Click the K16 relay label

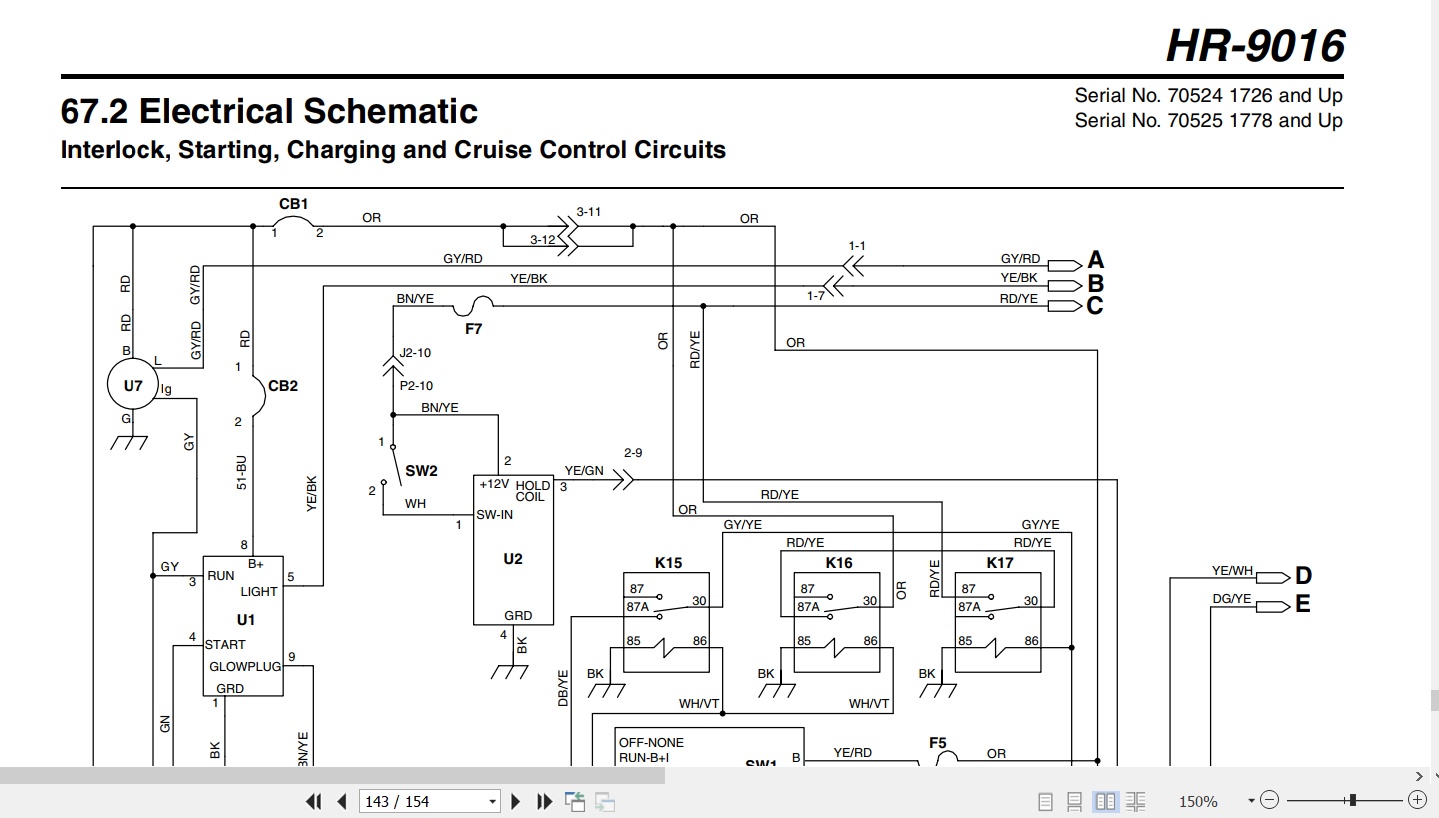tap(839, 563)
